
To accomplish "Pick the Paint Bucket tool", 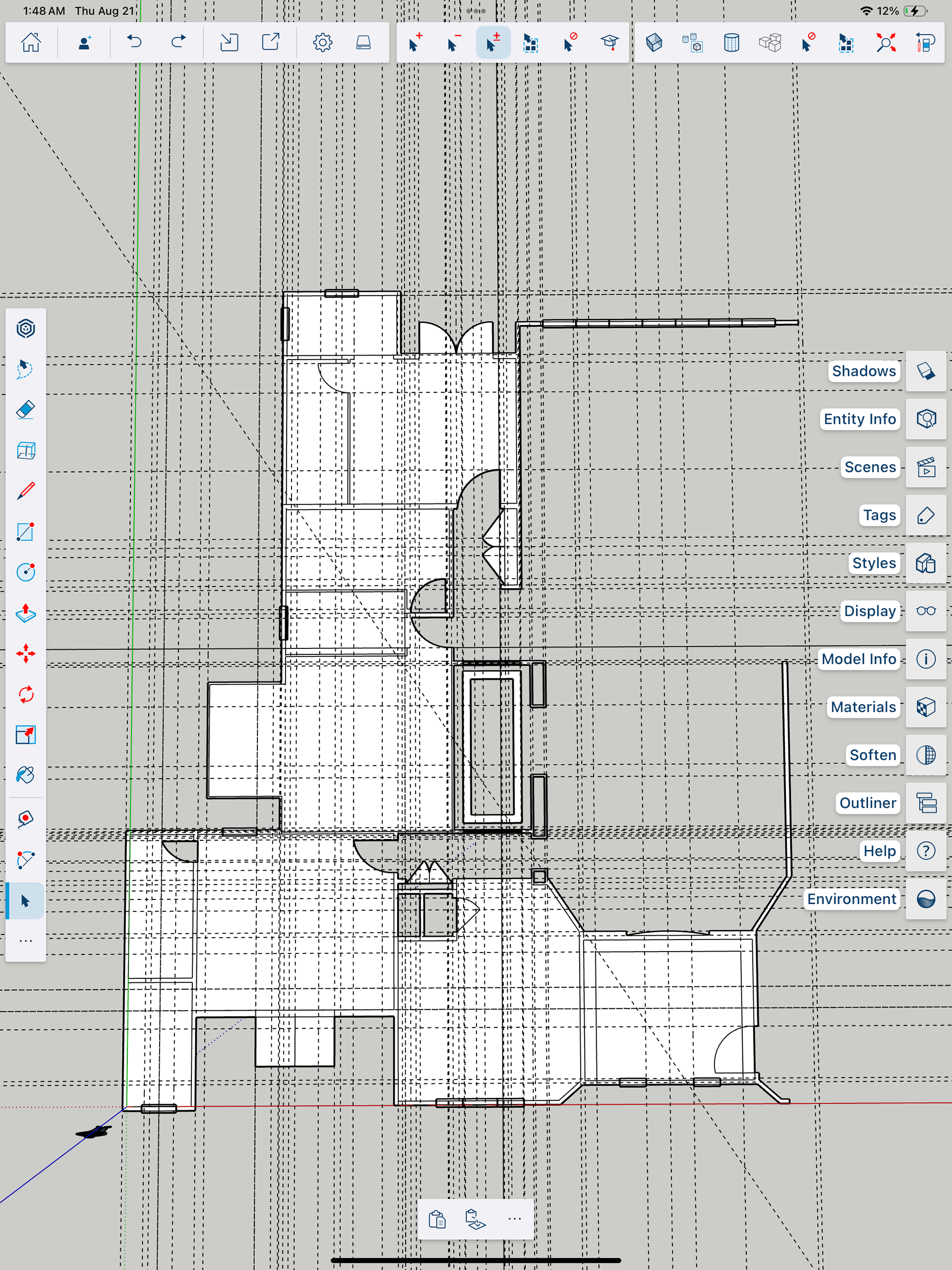I will 25,775.
